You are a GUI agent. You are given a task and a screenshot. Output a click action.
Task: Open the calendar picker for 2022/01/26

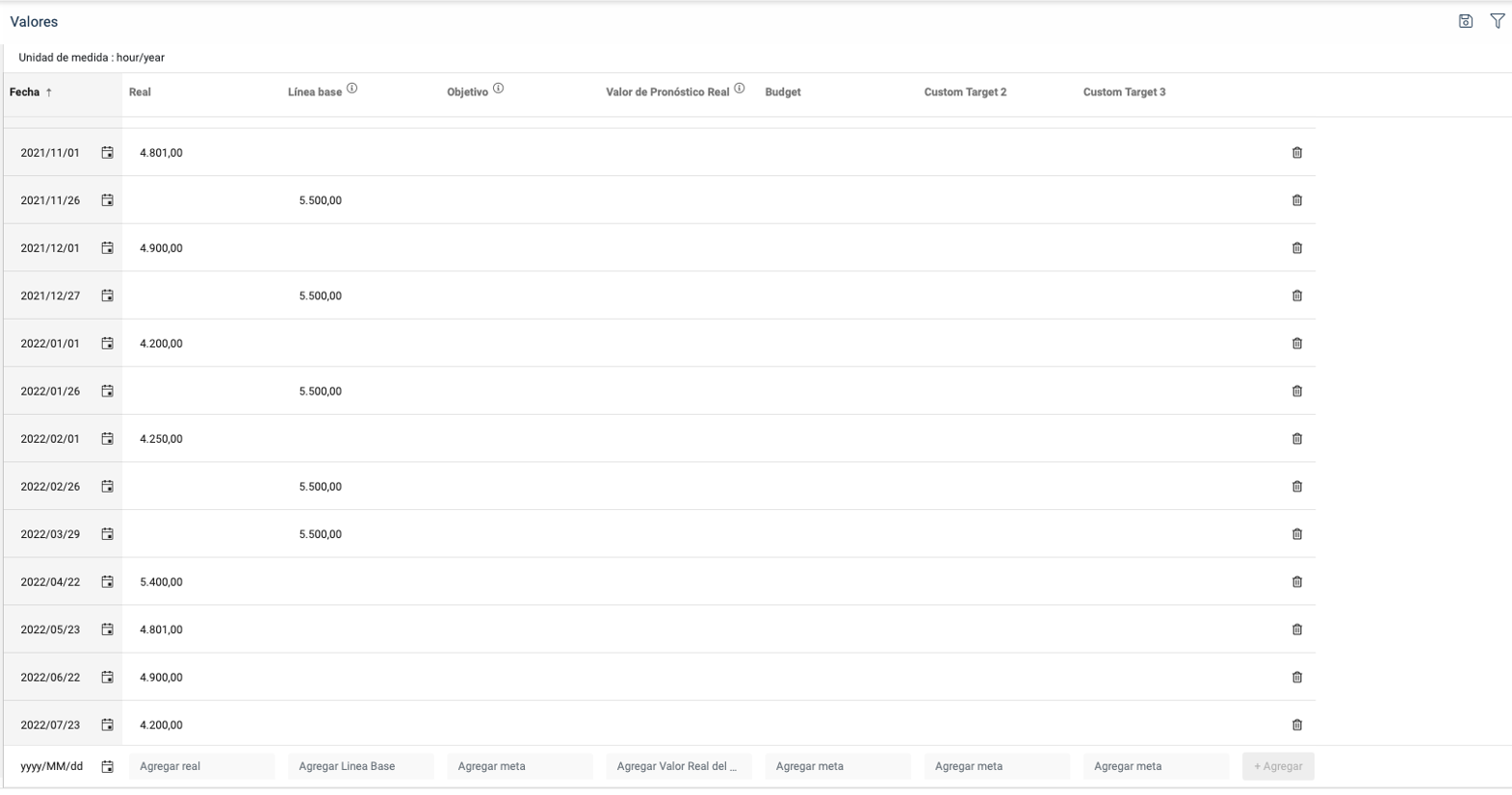click(108, 391)
